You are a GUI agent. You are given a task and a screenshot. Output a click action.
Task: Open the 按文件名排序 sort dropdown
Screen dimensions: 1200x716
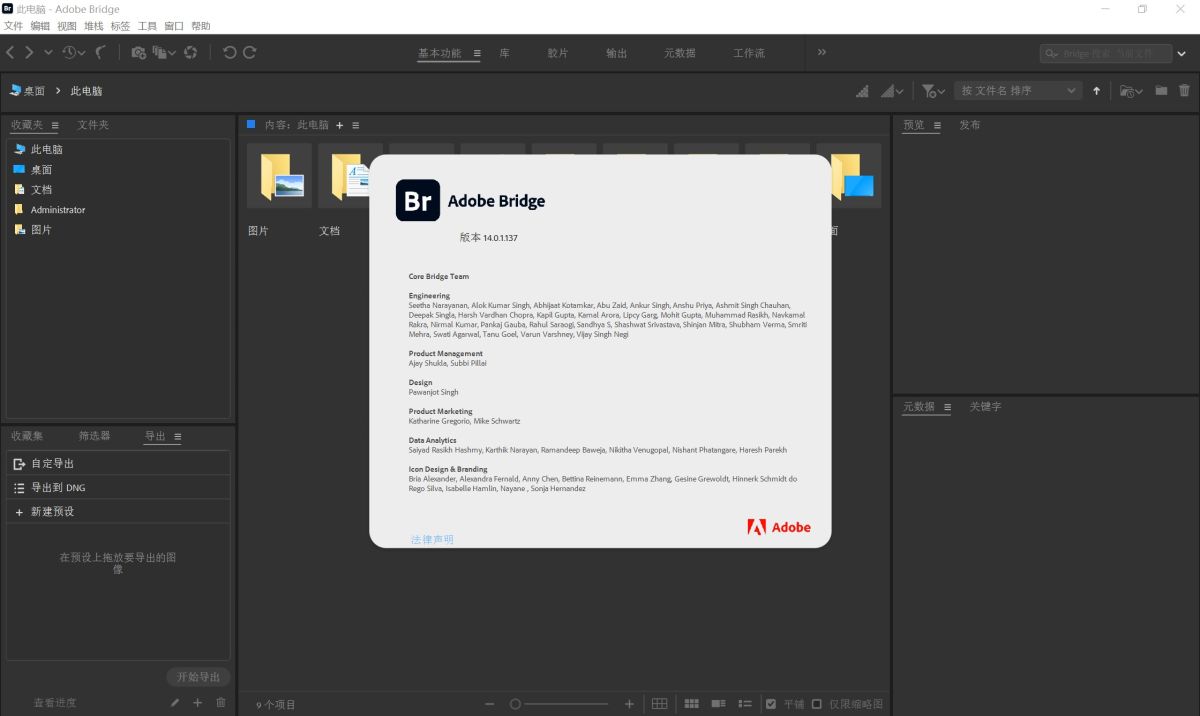1018,91
